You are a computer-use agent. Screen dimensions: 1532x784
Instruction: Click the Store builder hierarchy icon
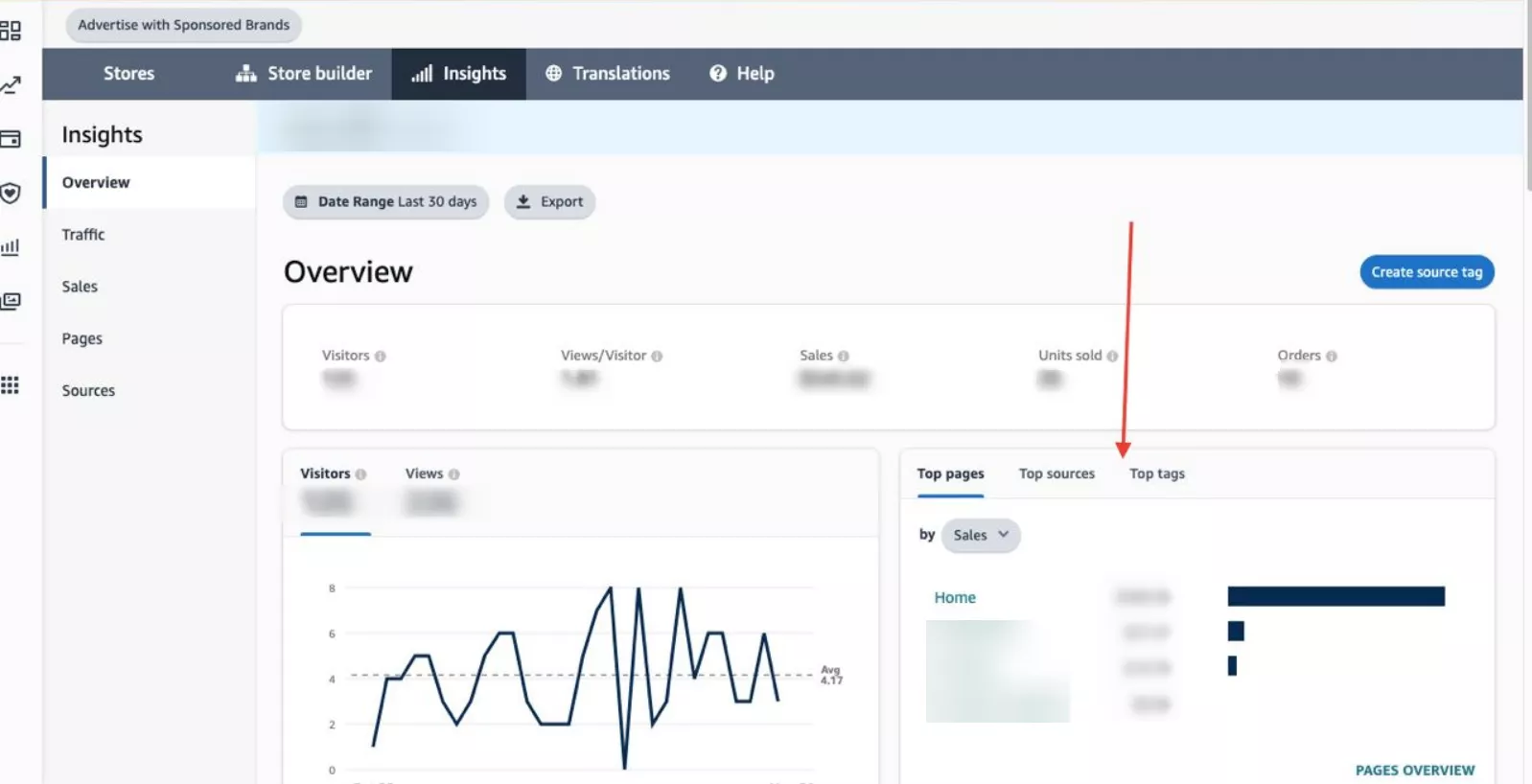[246, 74]
